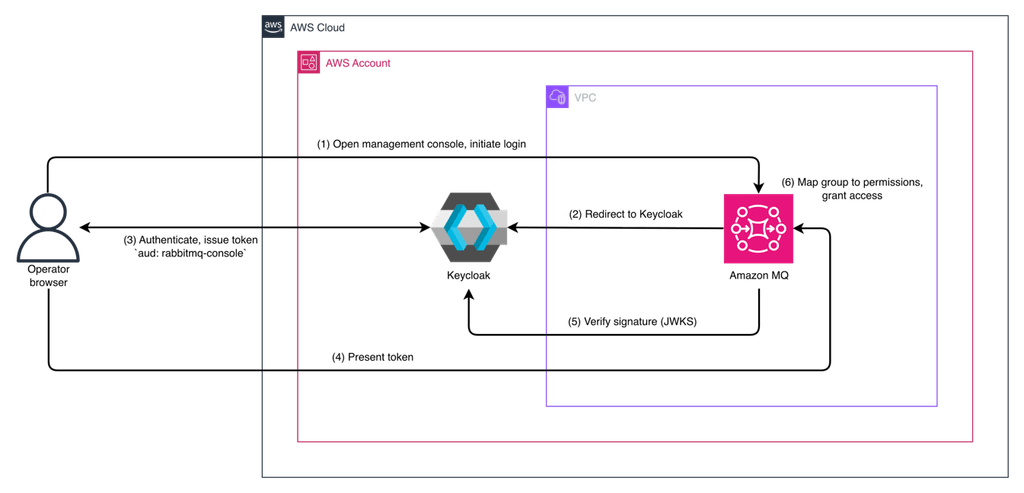Select the AWS Account group icon
The image size is (1024, 493).
[308, 63]
